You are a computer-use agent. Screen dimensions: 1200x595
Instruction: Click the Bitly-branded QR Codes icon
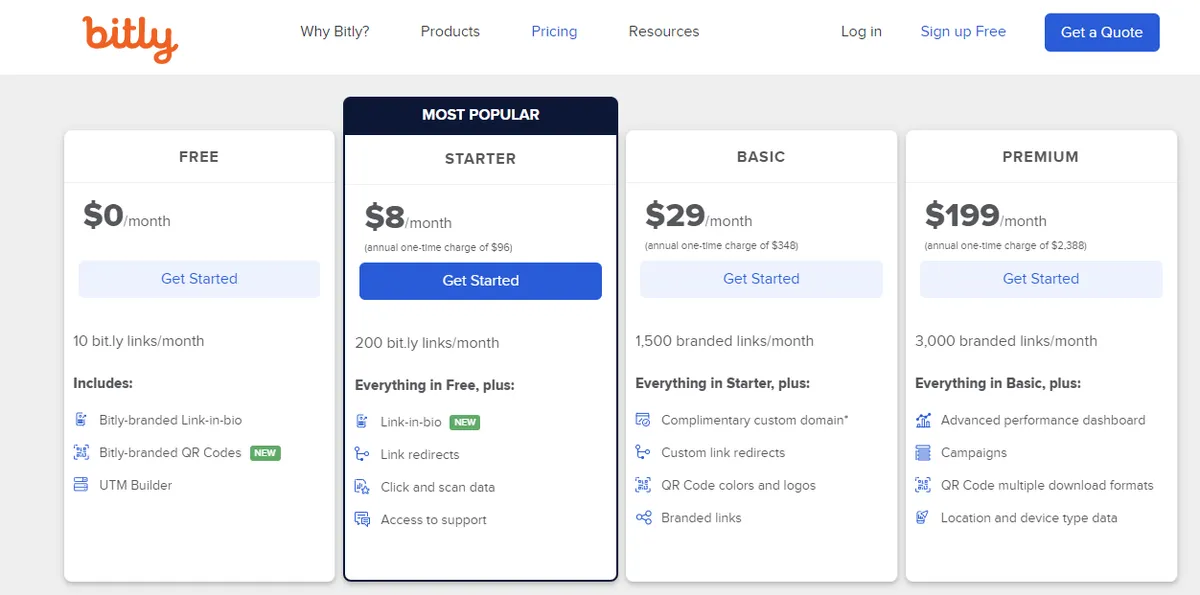(81, 453)
